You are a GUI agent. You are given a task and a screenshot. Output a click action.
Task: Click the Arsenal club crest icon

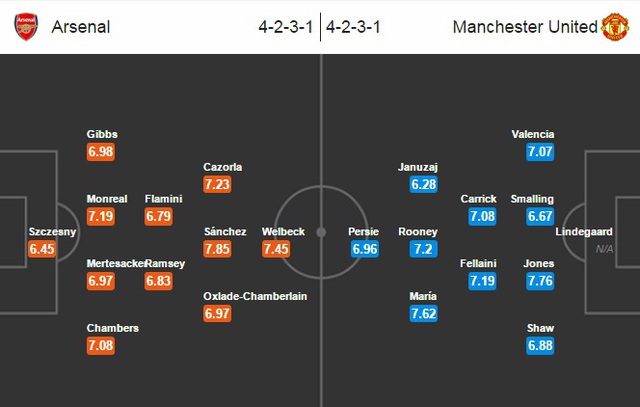click(x=26, y=27)
